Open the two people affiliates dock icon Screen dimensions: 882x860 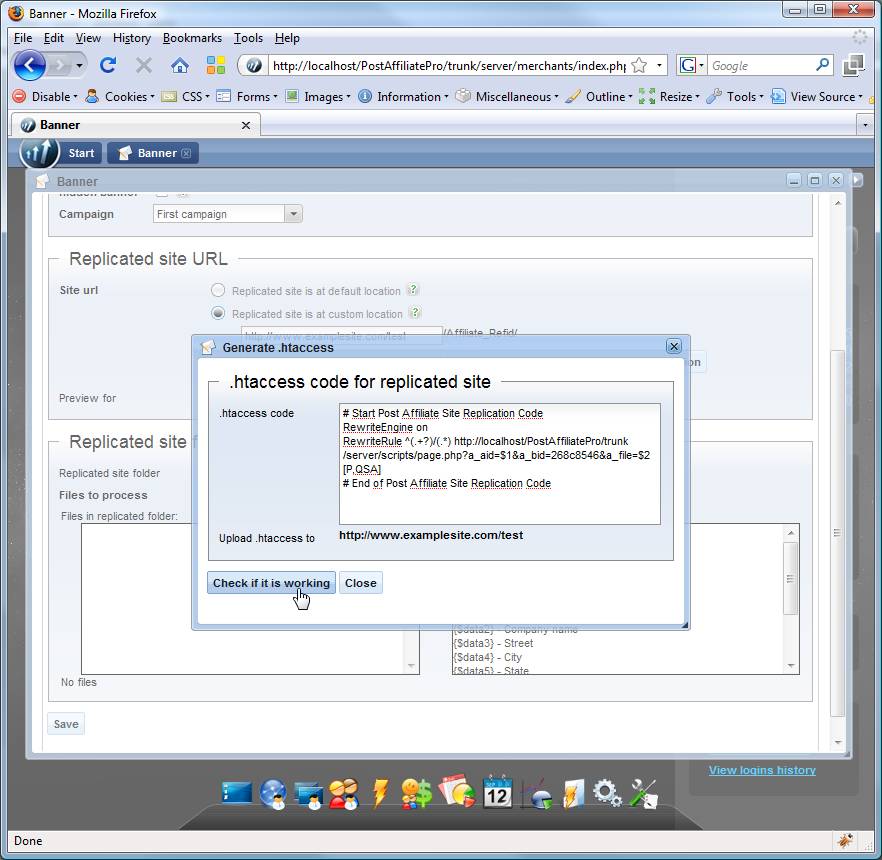pos(344,794)
